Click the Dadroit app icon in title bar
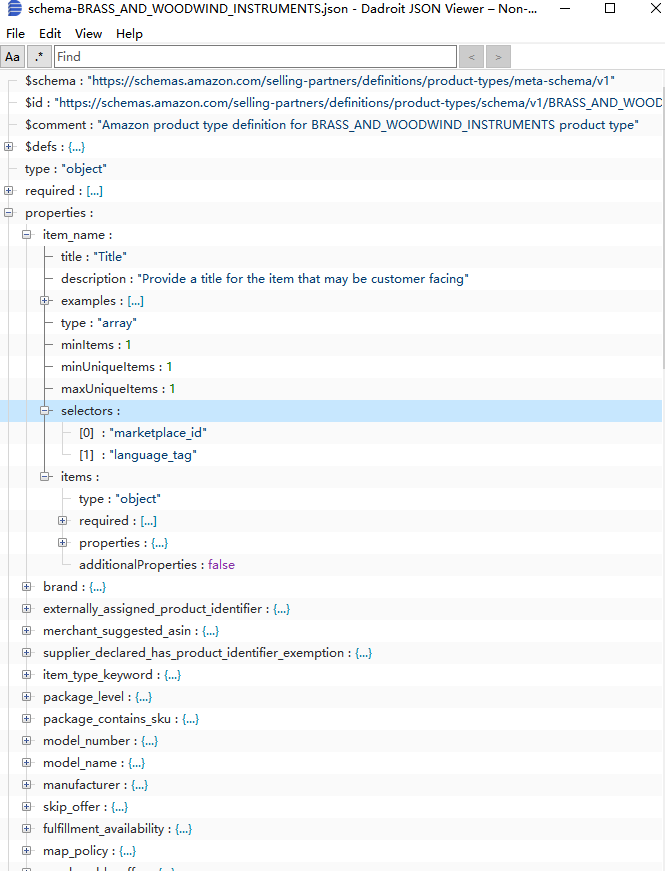The height and width of the screenshot is (871, 665). coord(14,9)
